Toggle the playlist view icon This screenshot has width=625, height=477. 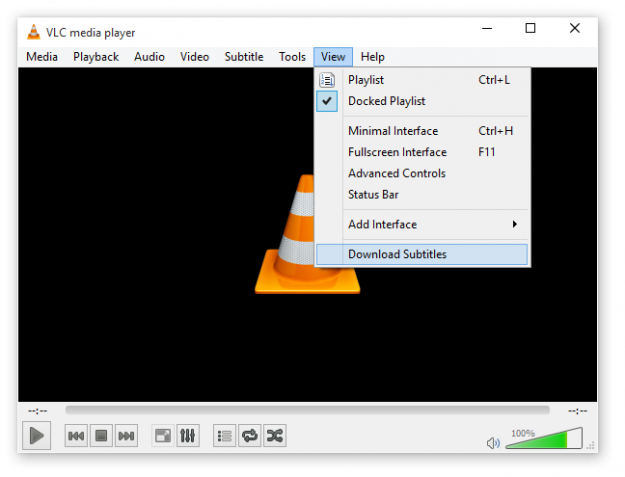224,436
